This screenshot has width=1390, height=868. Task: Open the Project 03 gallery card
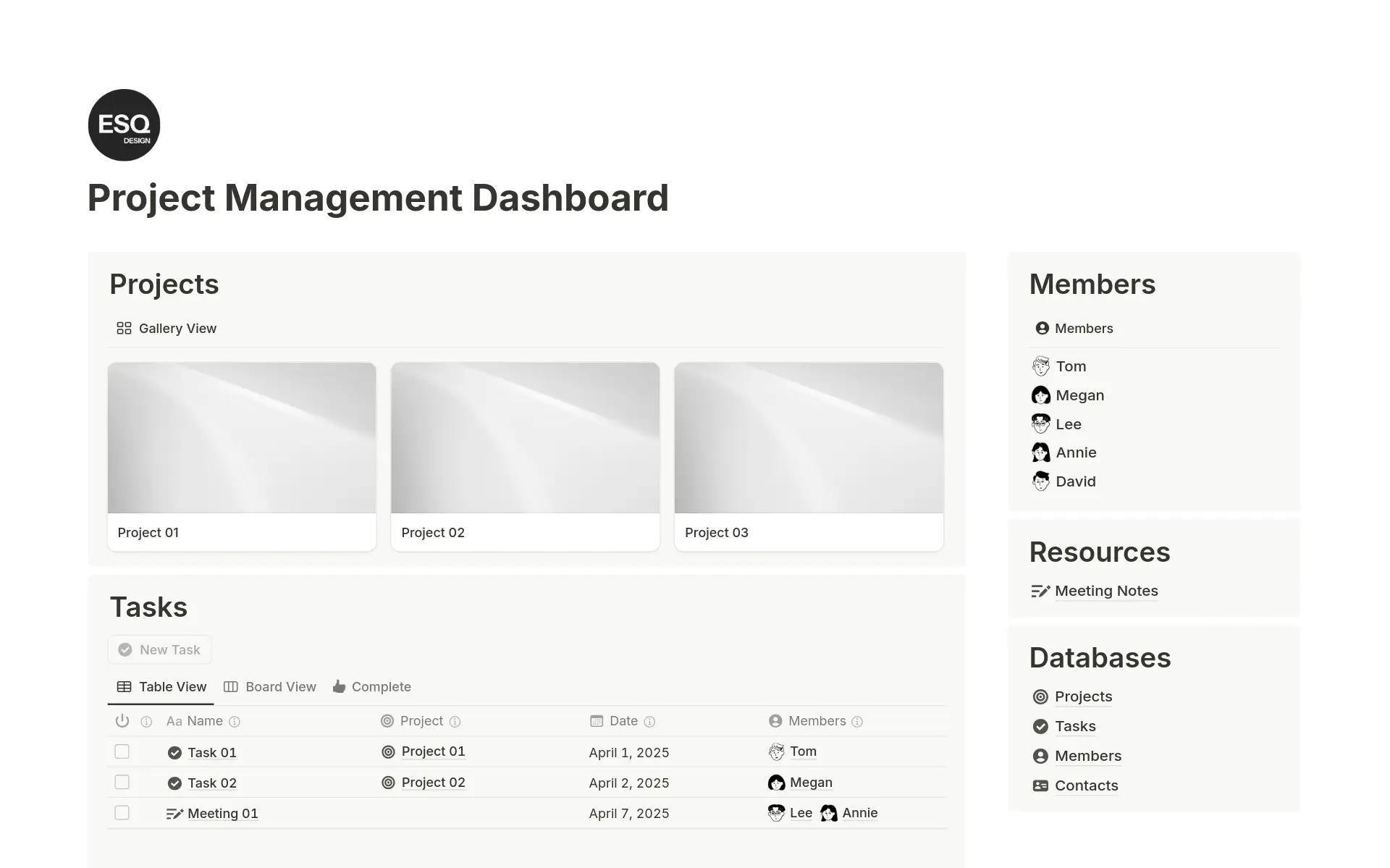click(809, 457)
